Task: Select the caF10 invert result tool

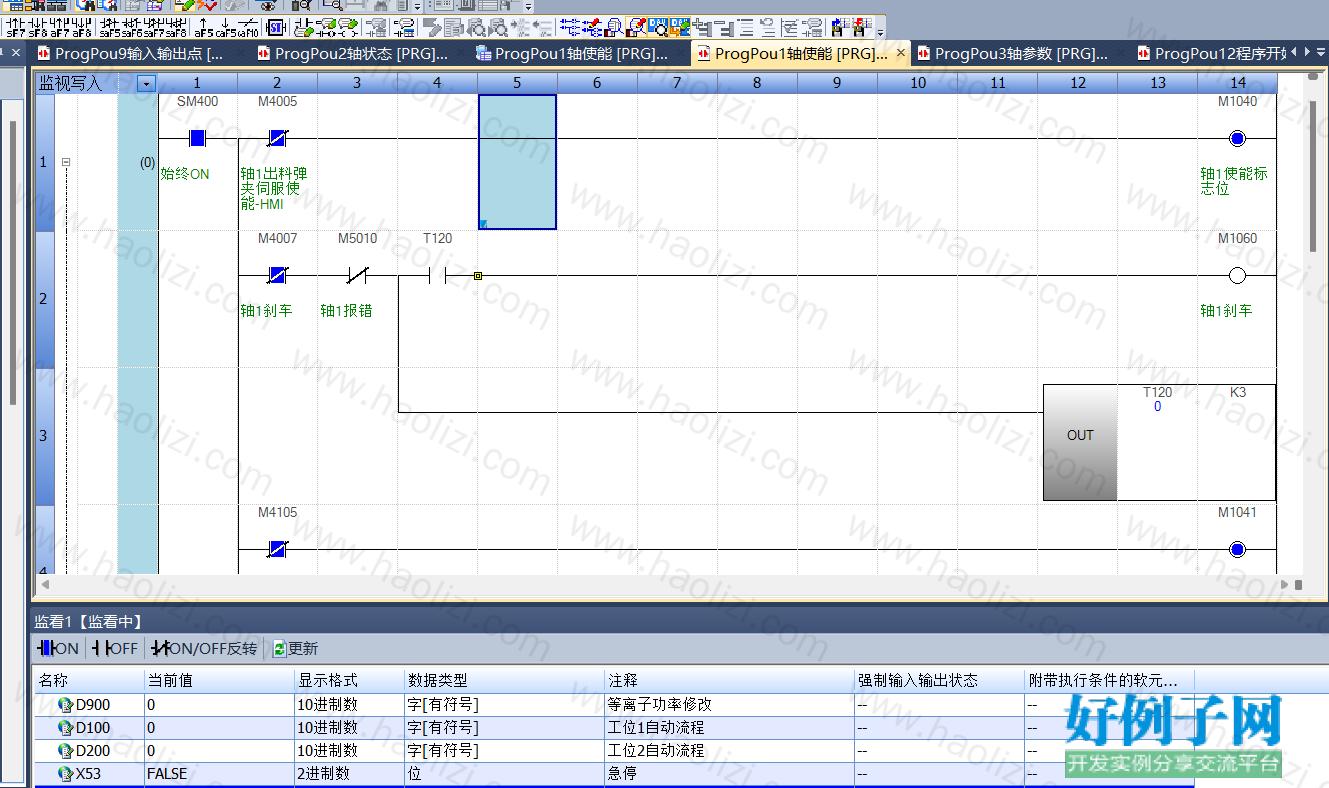Action: [x=248, y=26]
